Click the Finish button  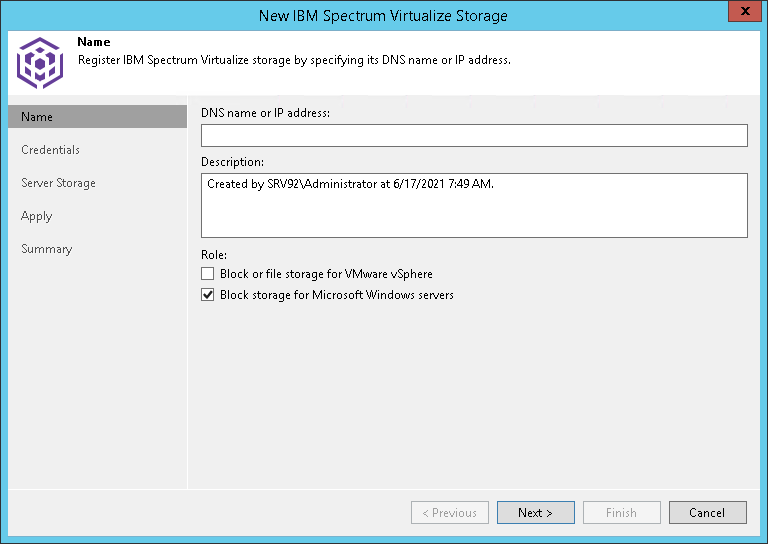click(622, 512)
